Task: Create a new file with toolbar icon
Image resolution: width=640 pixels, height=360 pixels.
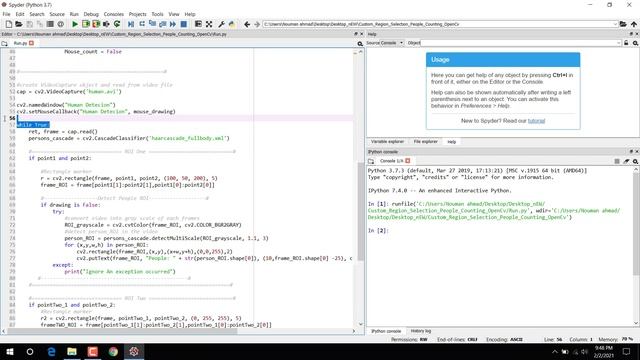Action: (x=9, y=24)
